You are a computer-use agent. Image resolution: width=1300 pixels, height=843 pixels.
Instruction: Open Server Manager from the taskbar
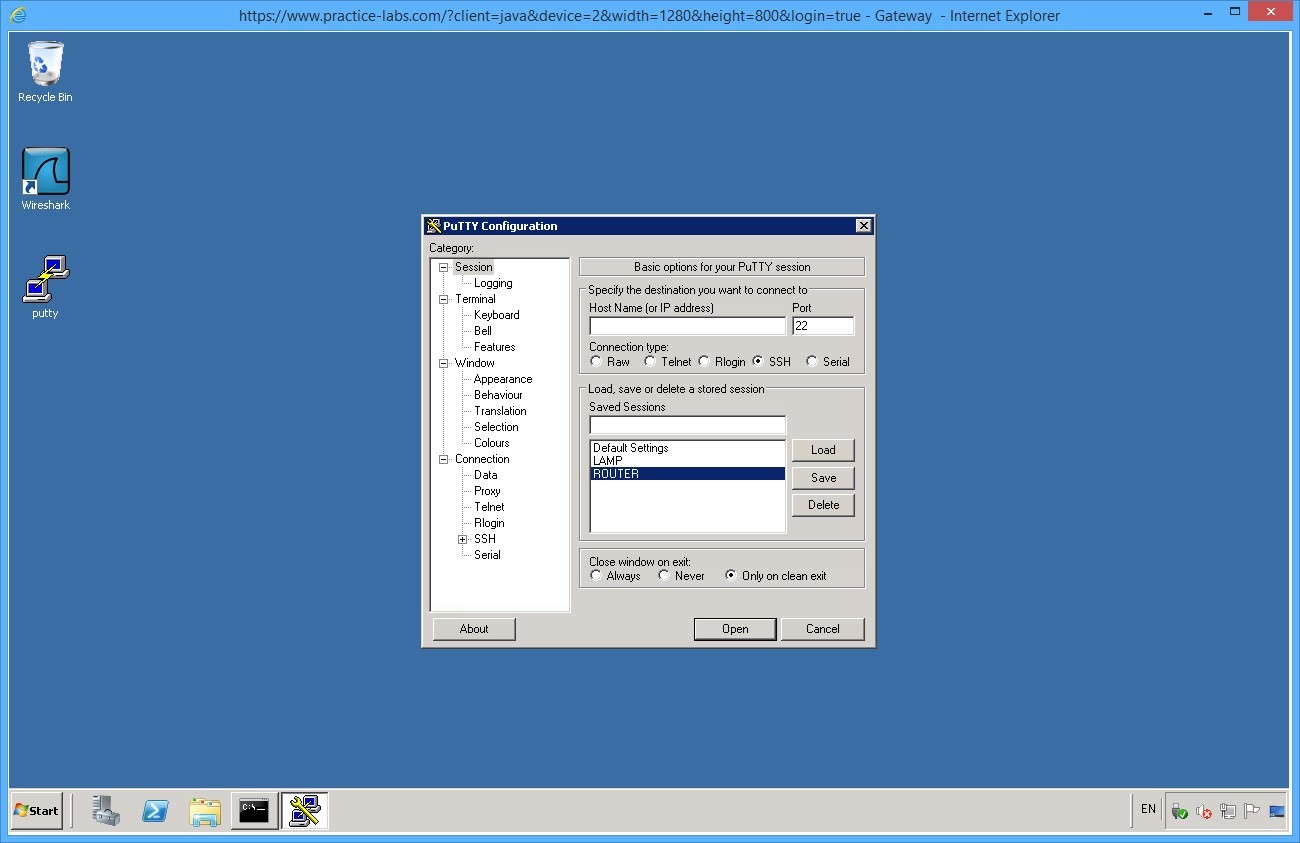point(105,811)
